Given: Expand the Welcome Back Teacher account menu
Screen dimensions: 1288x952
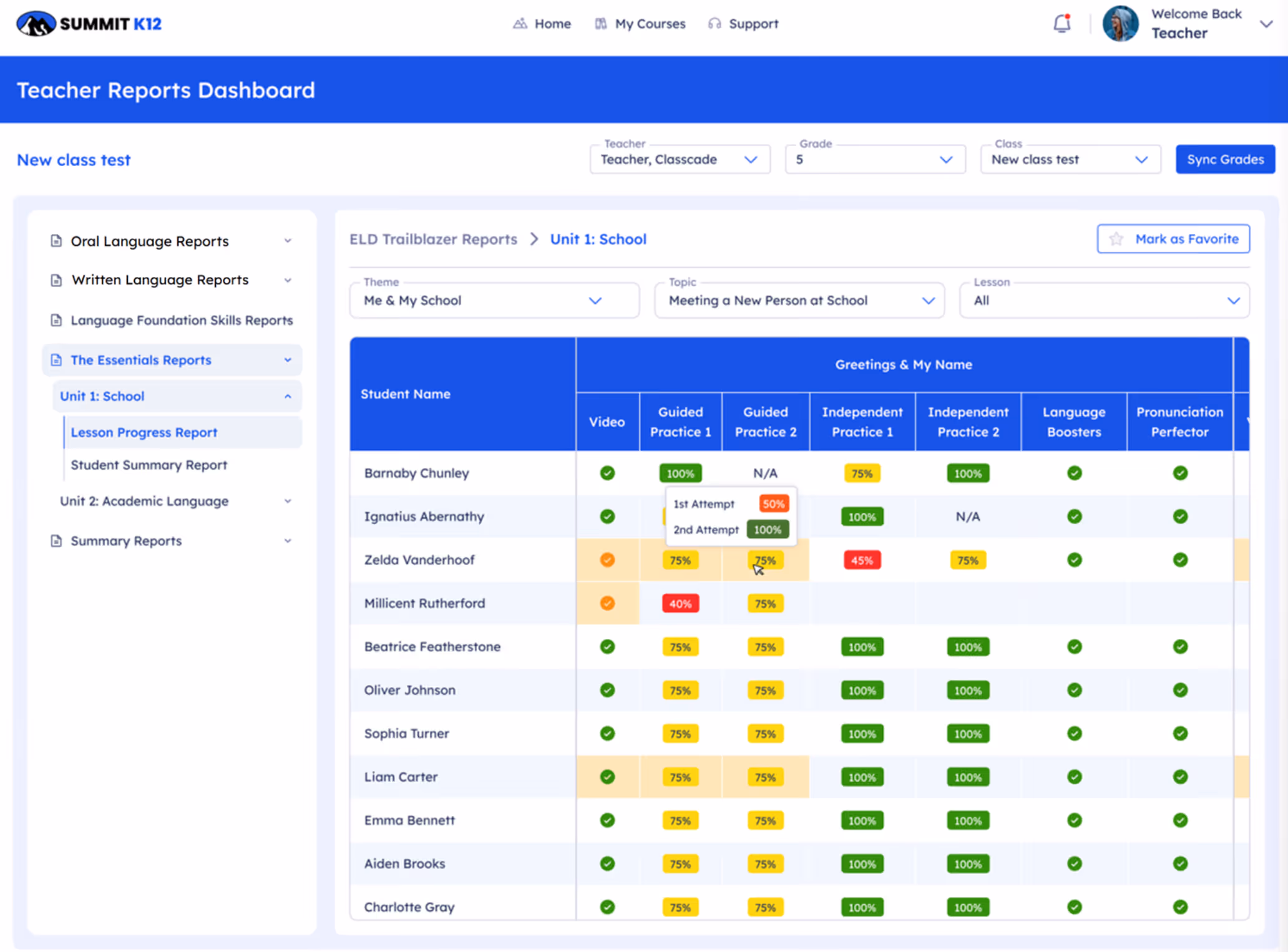Looking at the screenshot, I should coord(1266,24).
